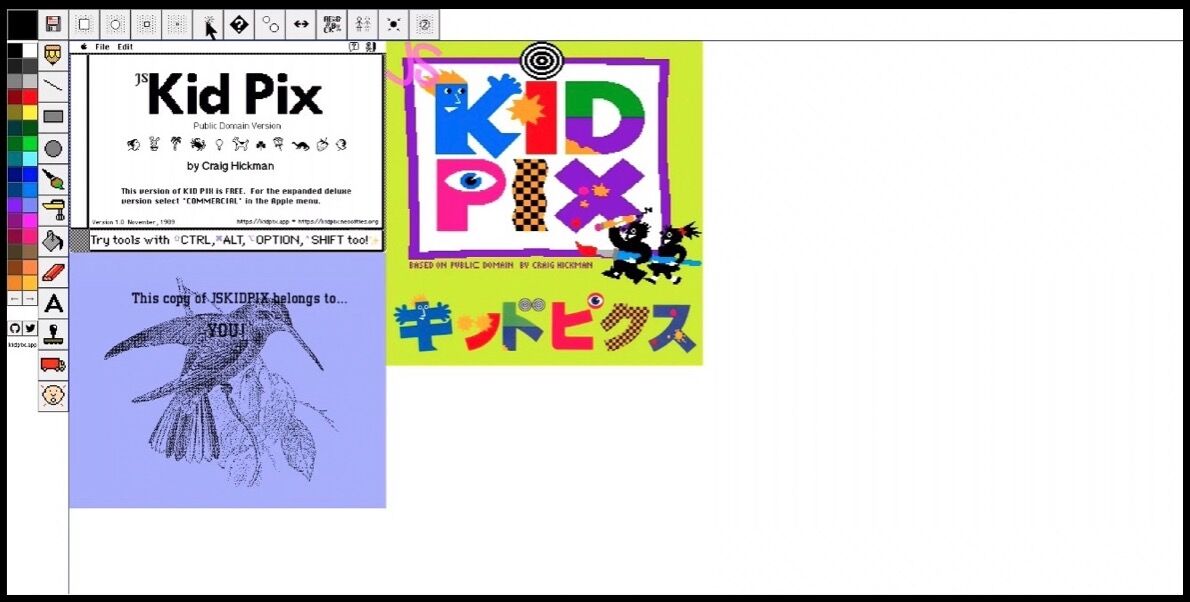Select the Wacky Pencil tool
Viewport: 1190px width, 602px height.
pos(53,55)
